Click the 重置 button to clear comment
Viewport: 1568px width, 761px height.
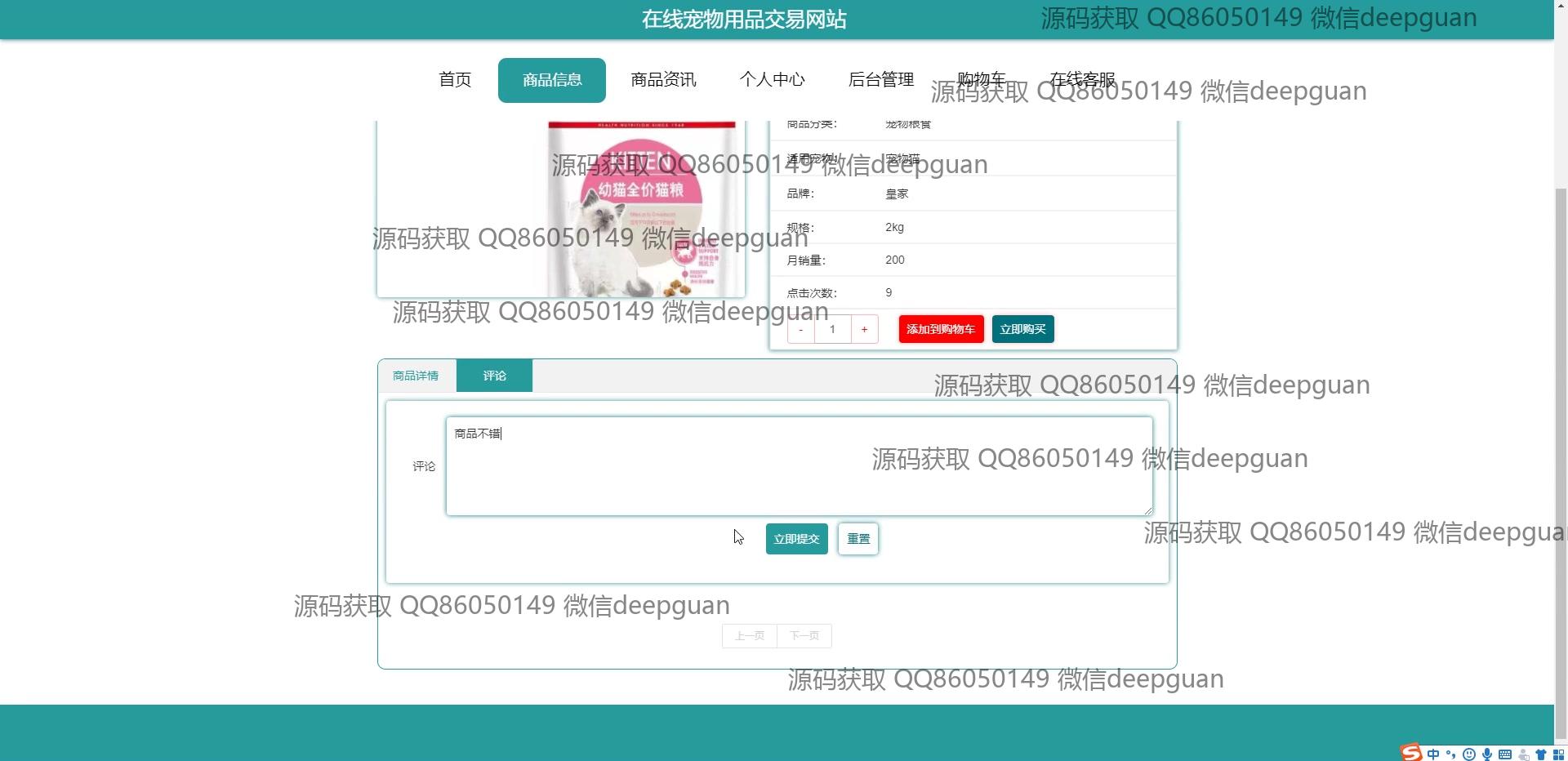coord(857,539)
